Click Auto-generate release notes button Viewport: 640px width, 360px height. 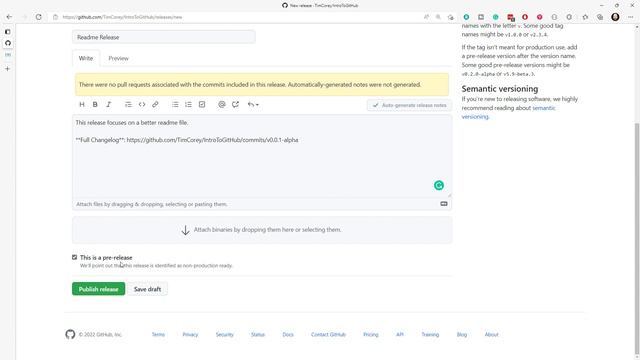(409, 105)
